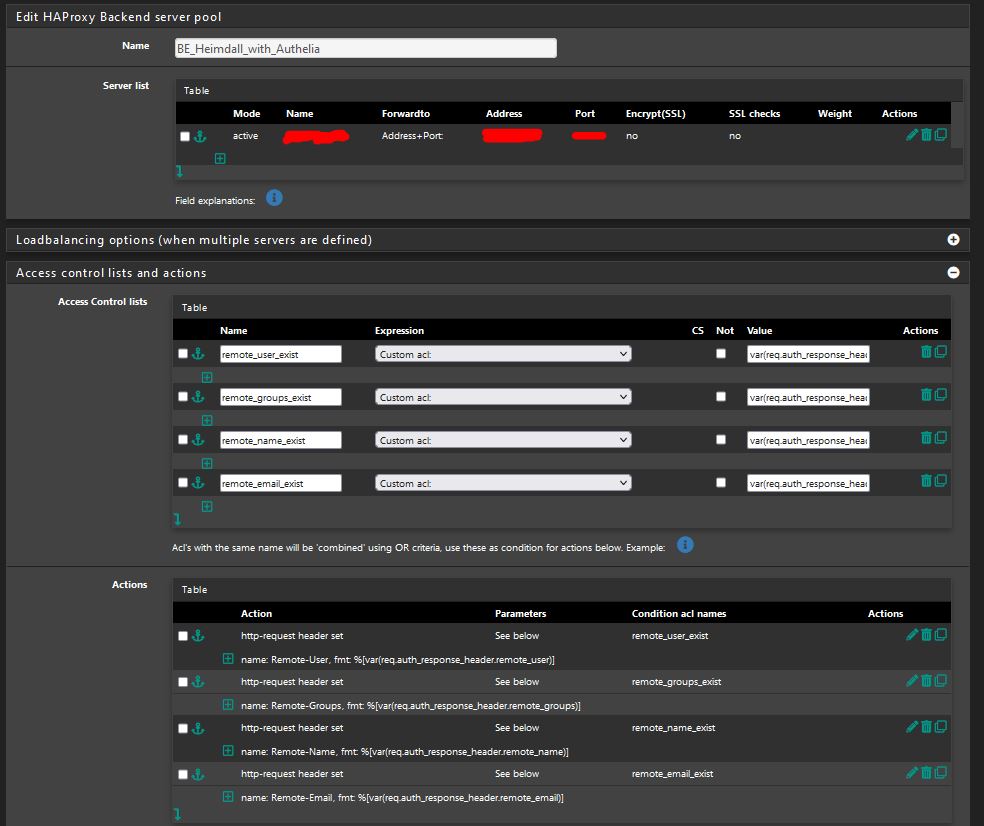Add a new ACL below remote_name_exist
The width and height of the screenshot is (984, 826).
(x=207, y=462)
